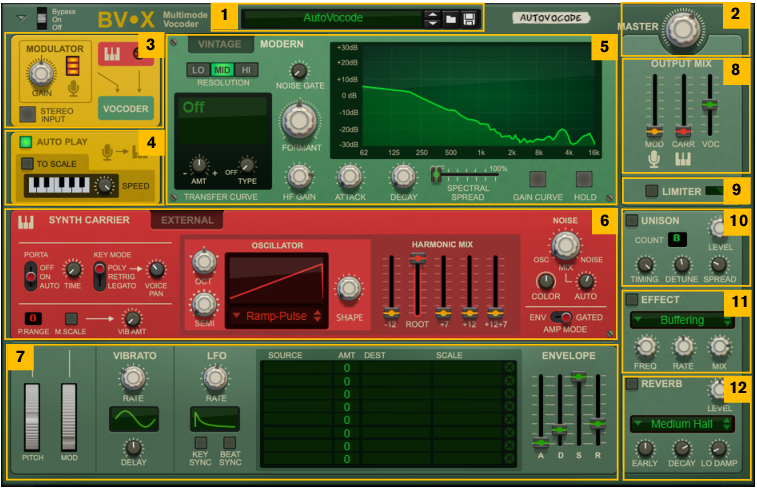The height and width of the screenshot is (488, 757).
Task: Switch to Synth Carrier tab
Action: [89, 221]
